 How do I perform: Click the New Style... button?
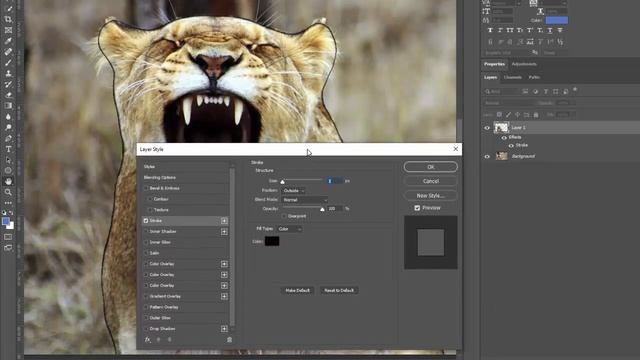431,196
